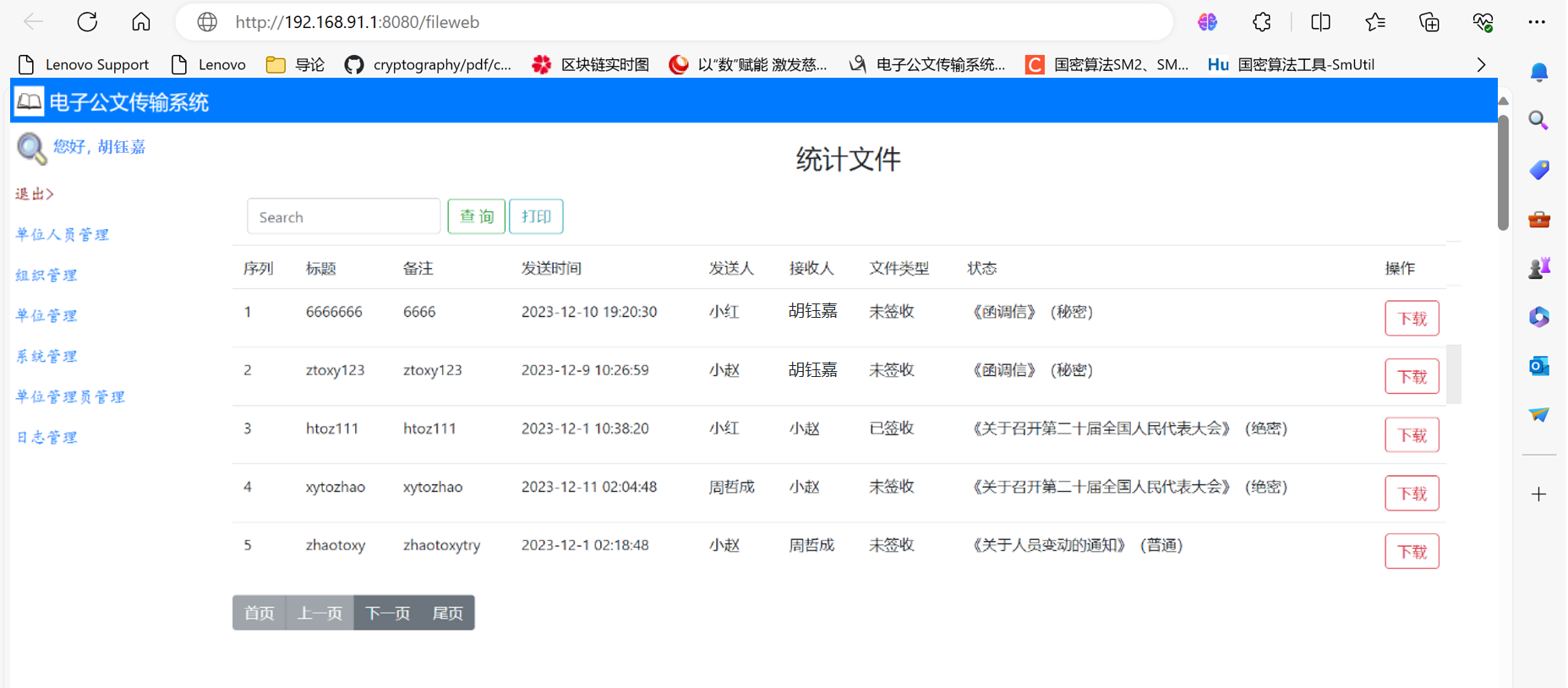Click the browser address bar URL
This screenshot has width=1568, height=688.
tap(358, 22)
